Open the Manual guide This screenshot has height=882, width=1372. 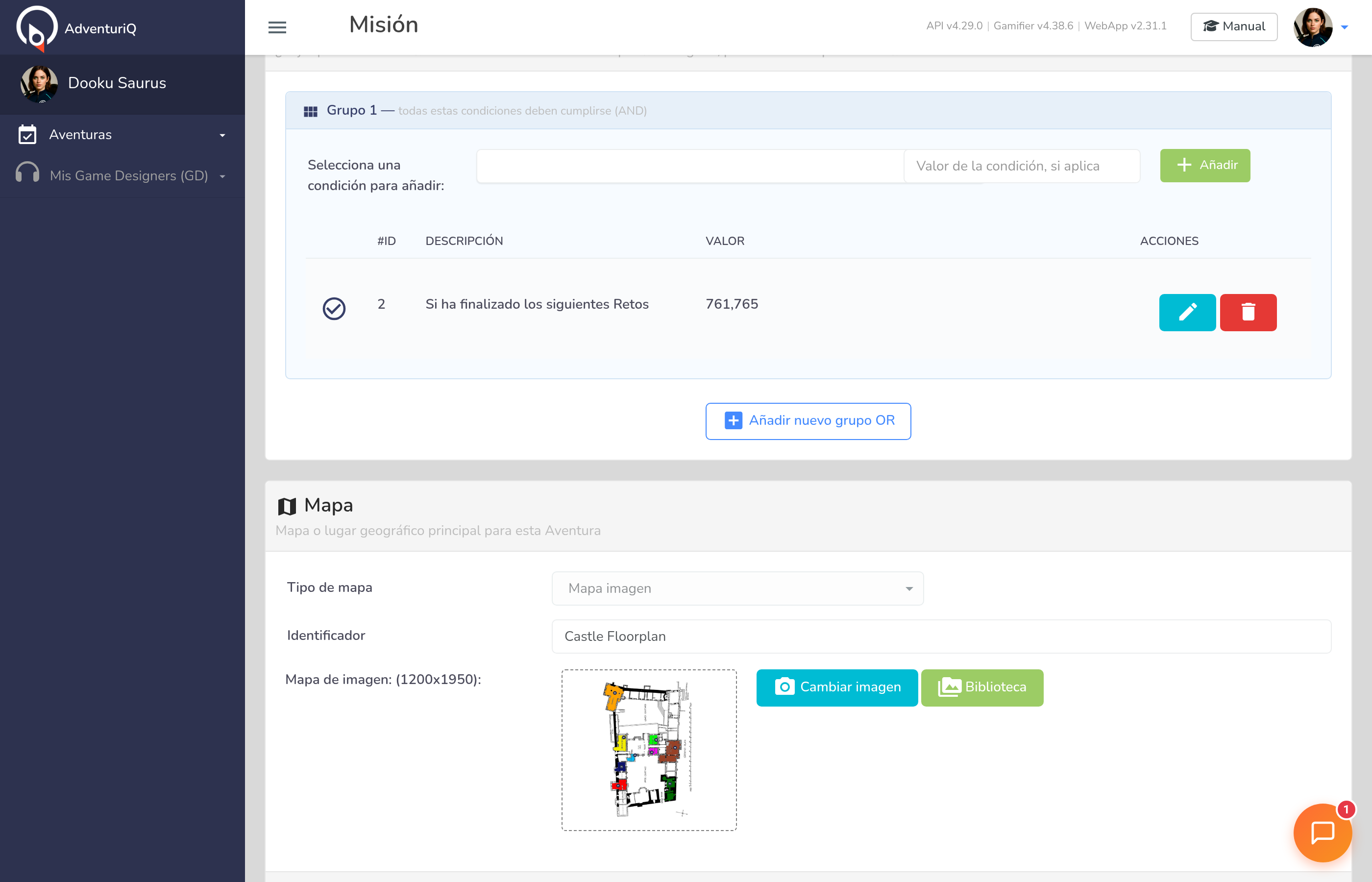click(x=1233, y=26)
